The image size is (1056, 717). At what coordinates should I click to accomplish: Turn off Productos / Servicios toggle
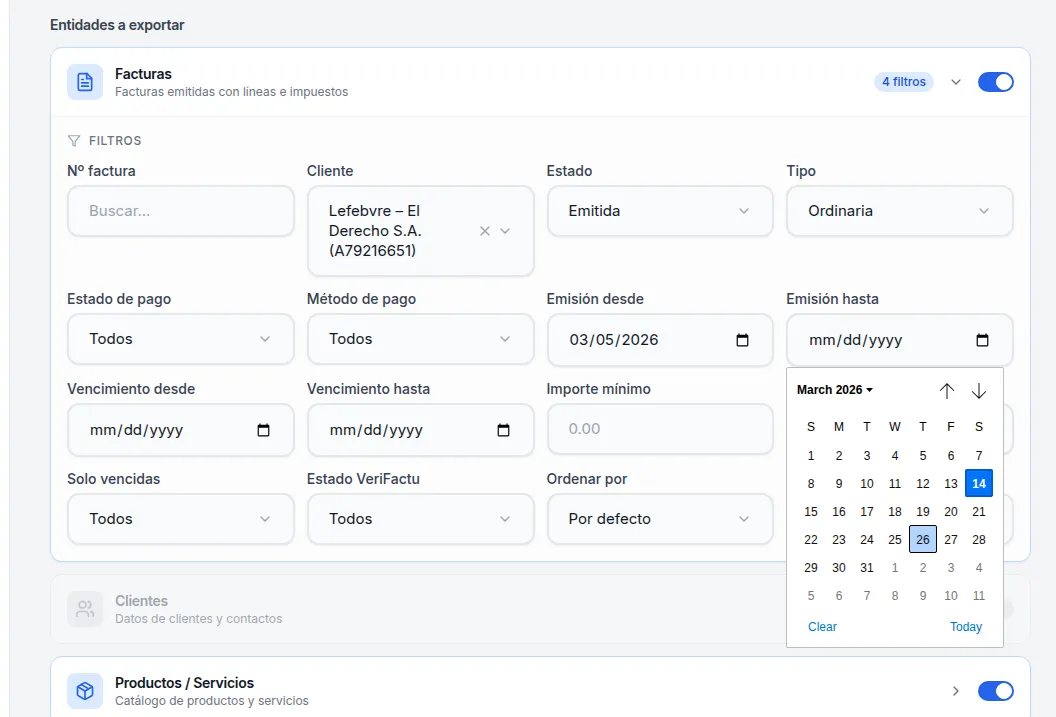tap(995, 691)
